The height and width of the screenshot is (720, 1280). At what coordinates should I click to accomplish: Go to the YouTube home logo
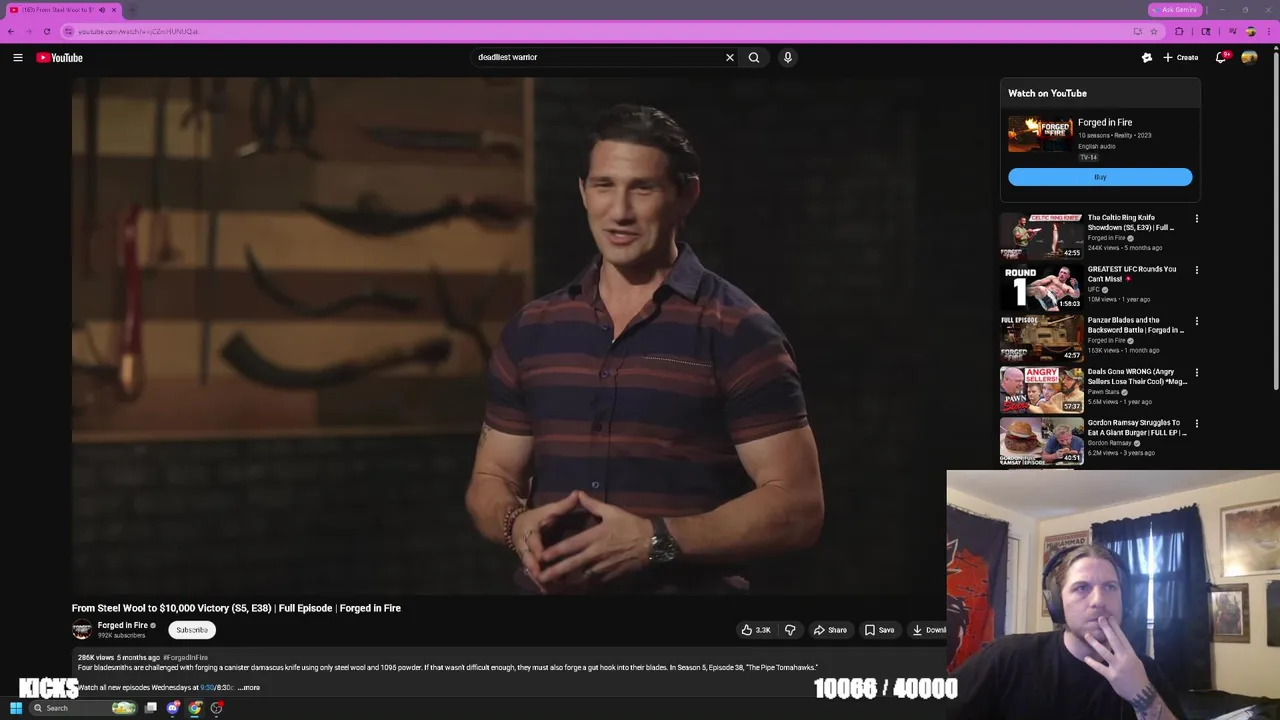click(x=60, y=58)
